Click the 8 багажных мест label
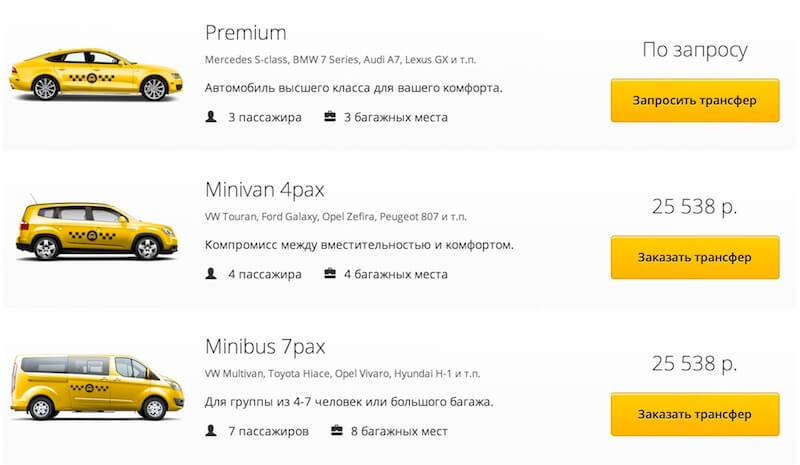 click(399, 431)
